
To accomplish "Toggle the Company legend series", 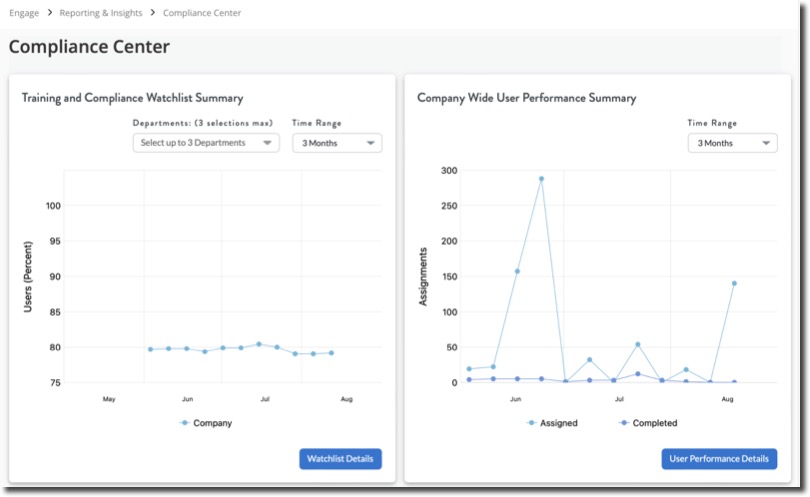I will coord(212,423).
